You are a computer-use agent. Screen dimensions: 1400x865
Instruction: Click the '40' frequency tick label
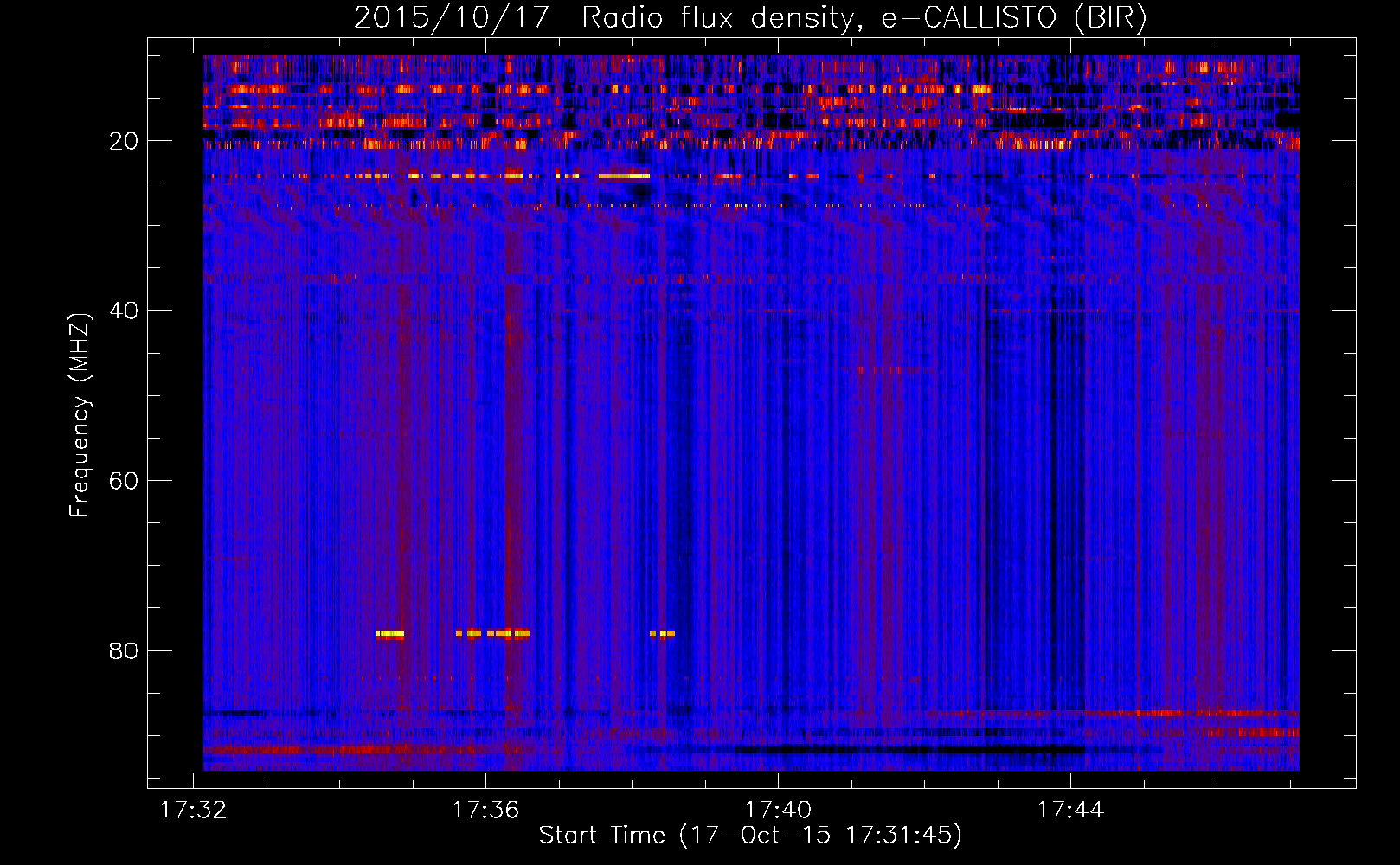point(124,311)
